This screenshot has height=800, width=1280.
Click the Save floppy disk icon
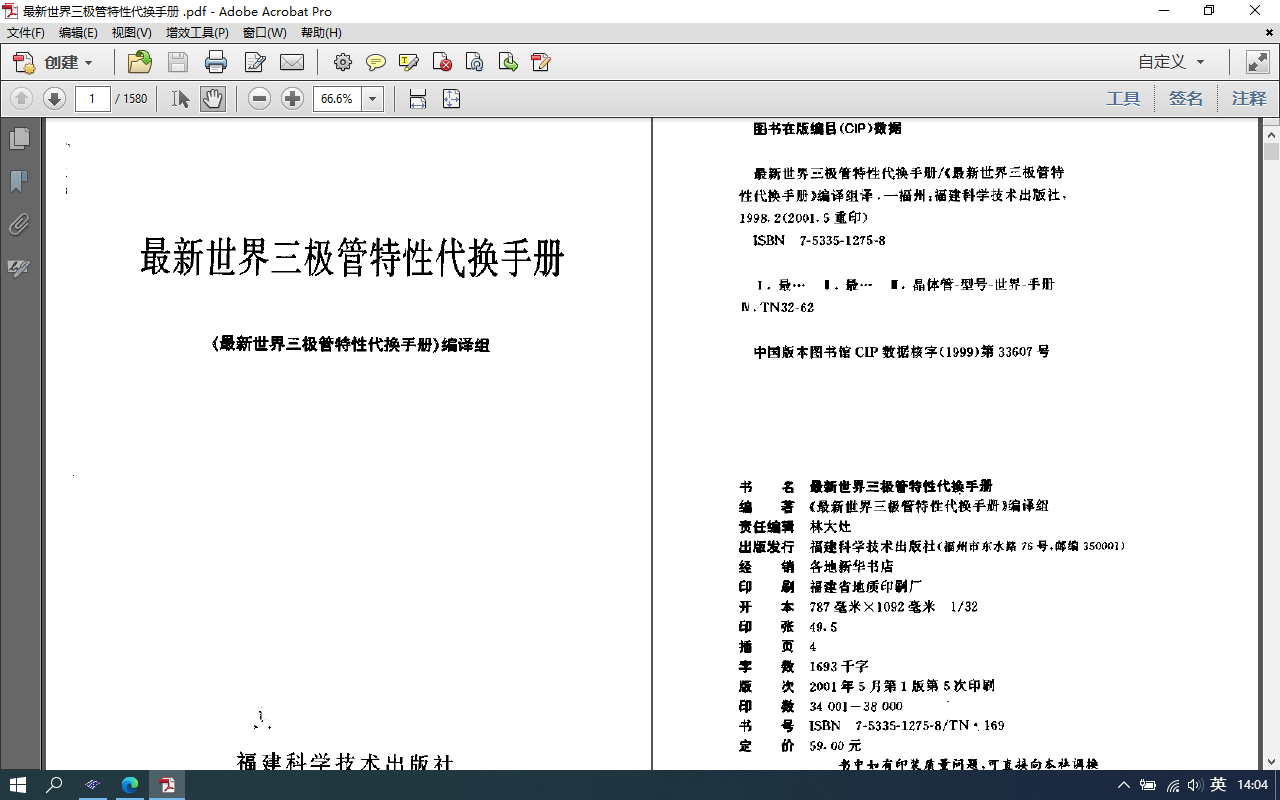pyautogui.click(x=178, y=62)
